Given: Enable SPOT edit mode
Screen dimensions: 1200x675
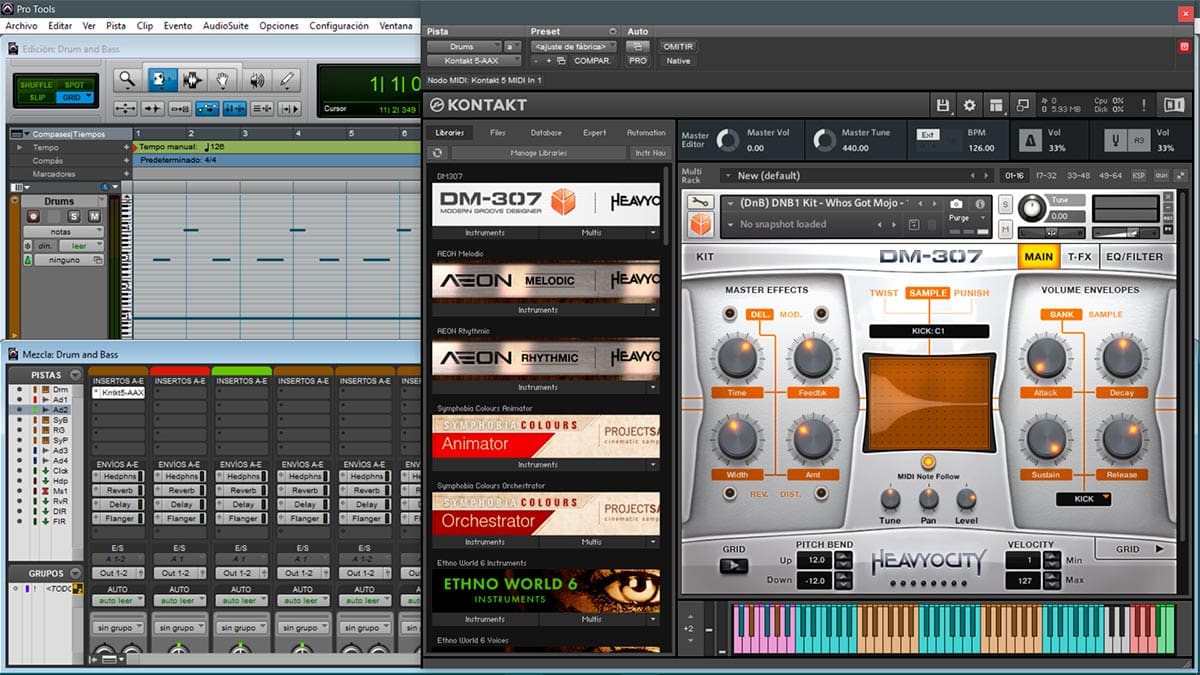Looking at the screenshot, I should [x=75, y=85].
